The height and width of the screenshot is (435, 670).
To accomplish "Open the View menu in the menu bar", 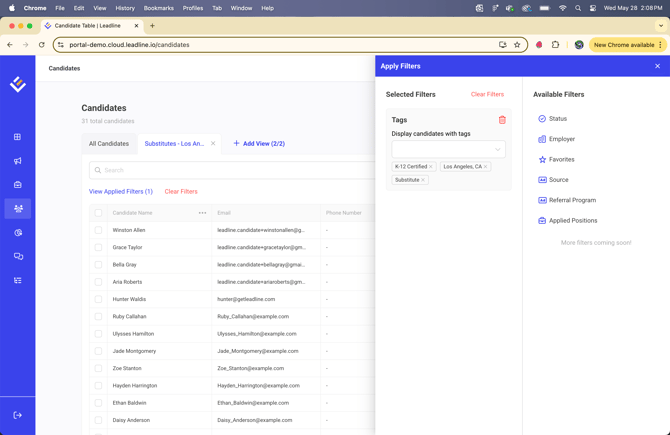I will (100, 8).
